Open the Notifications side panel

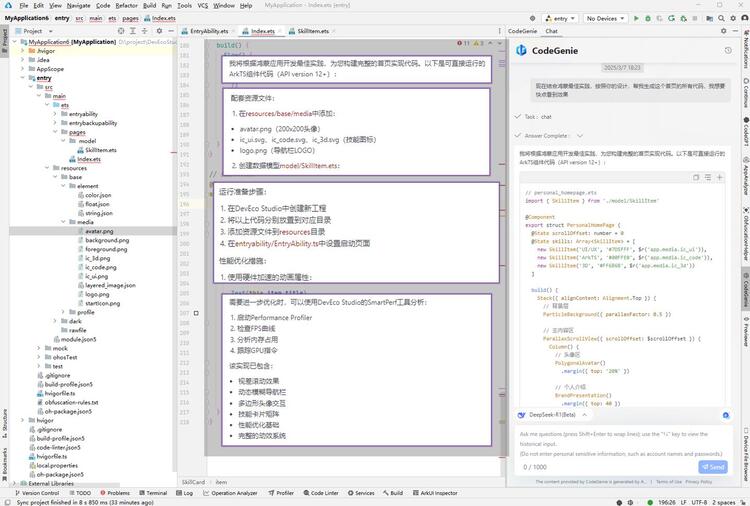coord(746,49)
